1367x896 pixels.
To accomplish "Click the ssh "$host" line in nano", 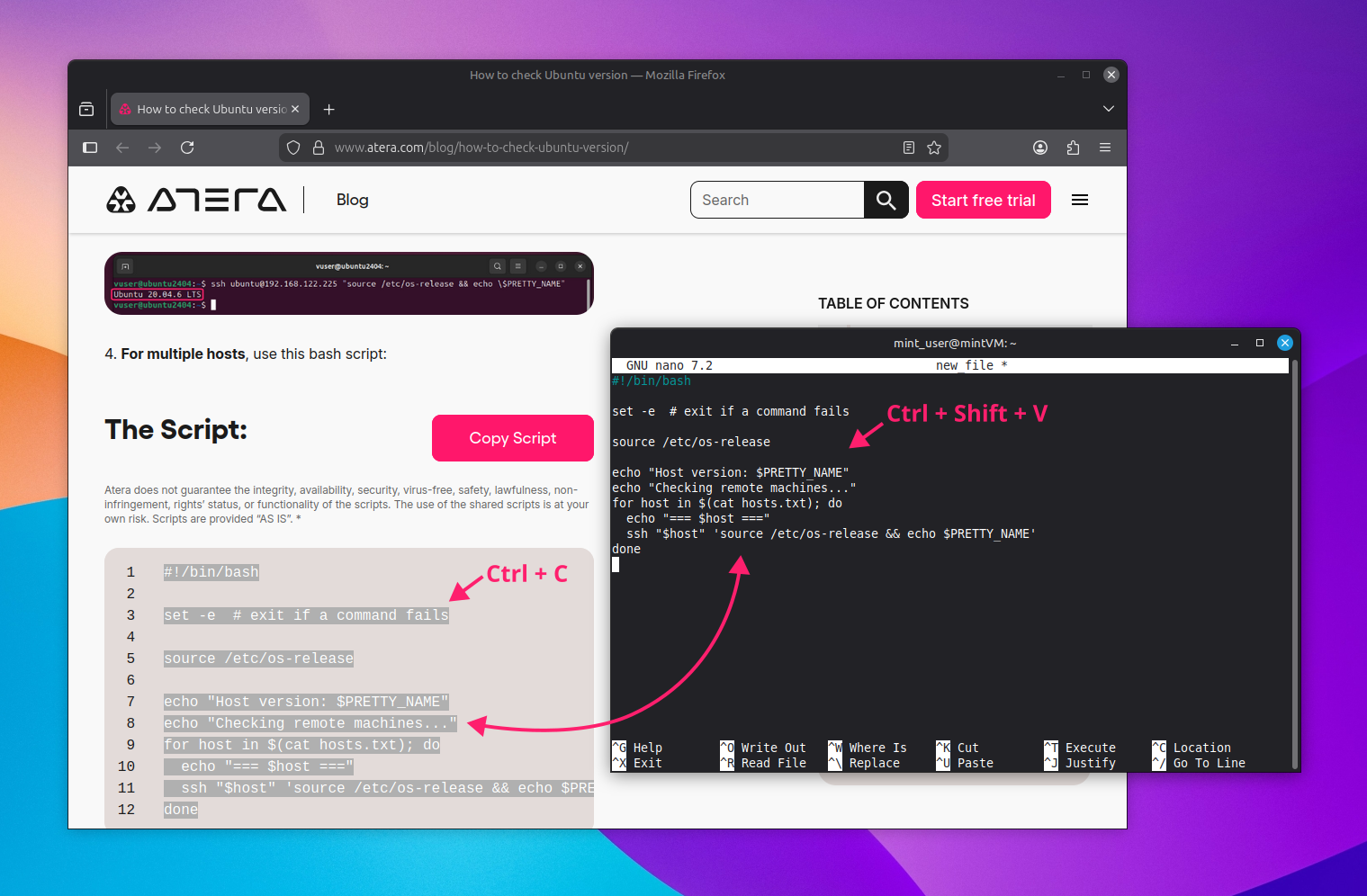I will point(832,533).
